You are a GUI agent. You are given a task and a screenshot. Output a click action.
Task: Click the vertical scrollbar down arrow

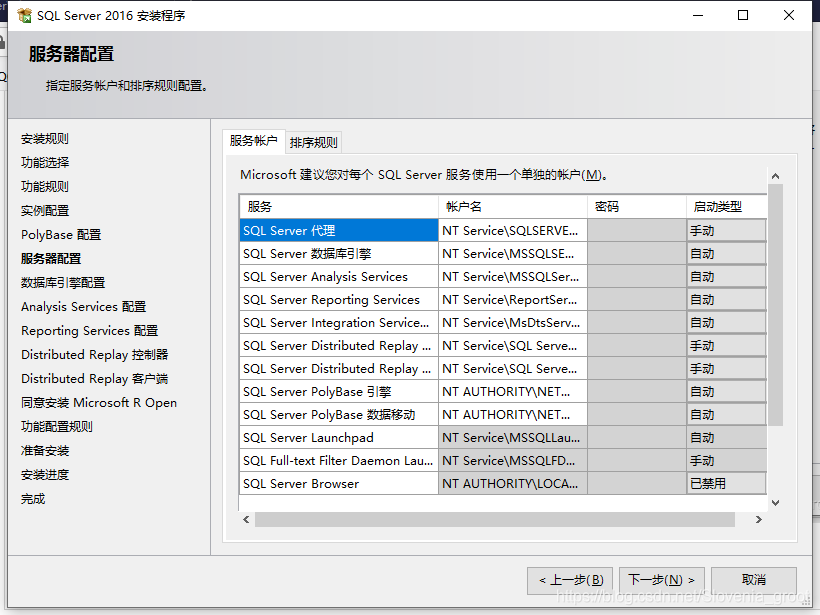pos(776,503)
